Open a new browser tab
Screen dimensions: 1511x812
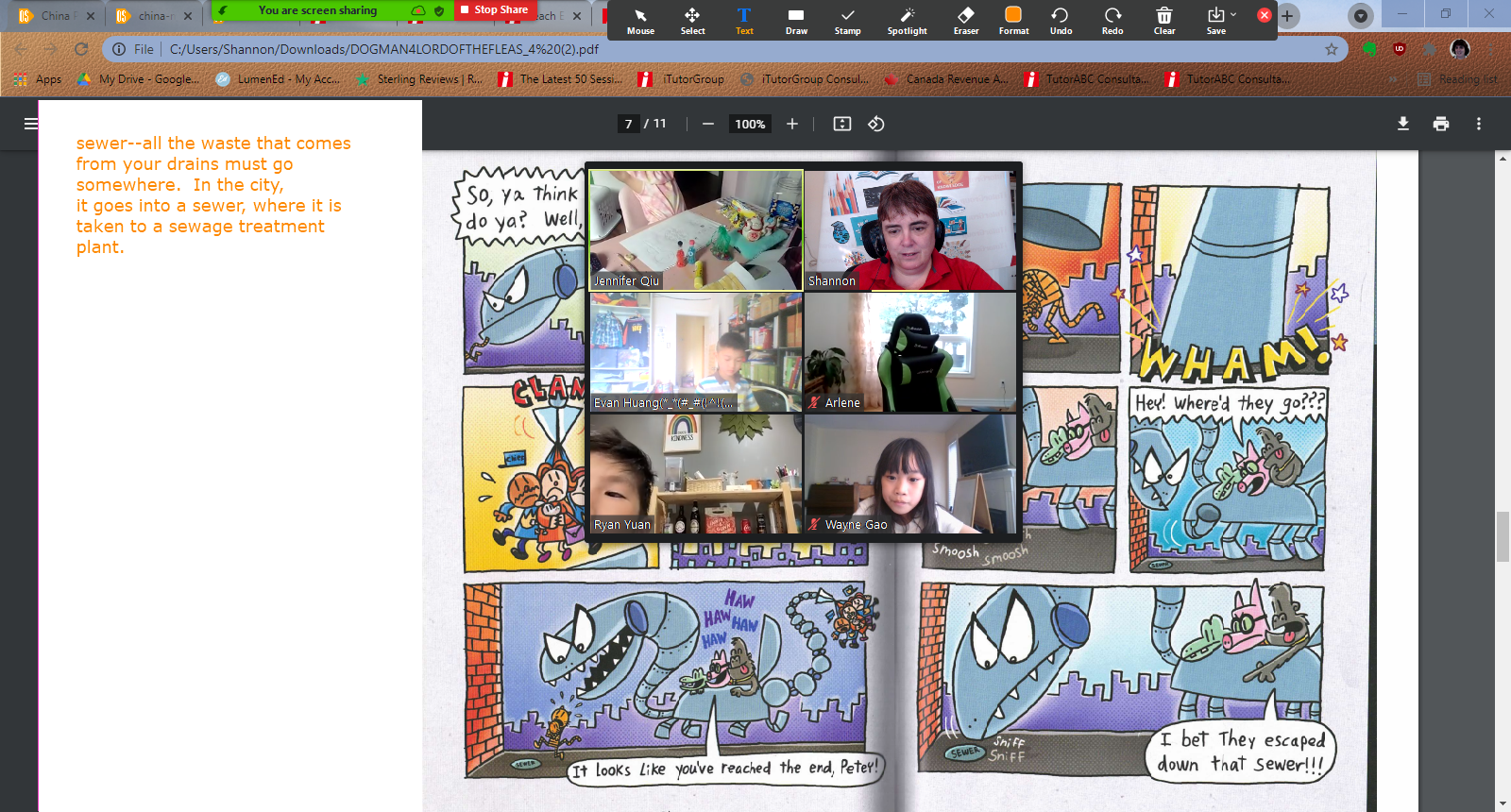[1287, 15]
